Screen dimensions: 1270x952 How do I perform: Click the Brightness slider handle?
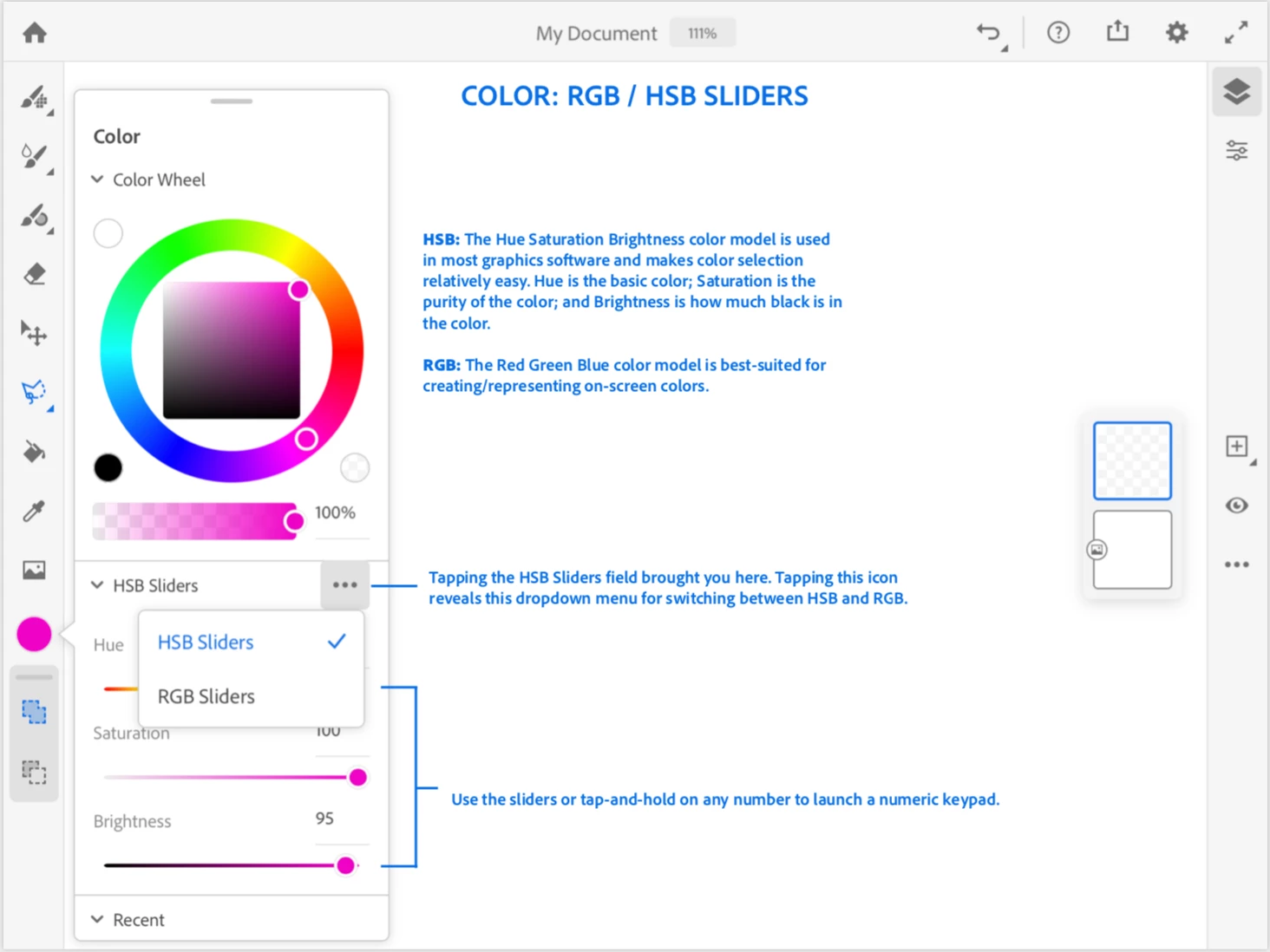(x=345, y=865)
